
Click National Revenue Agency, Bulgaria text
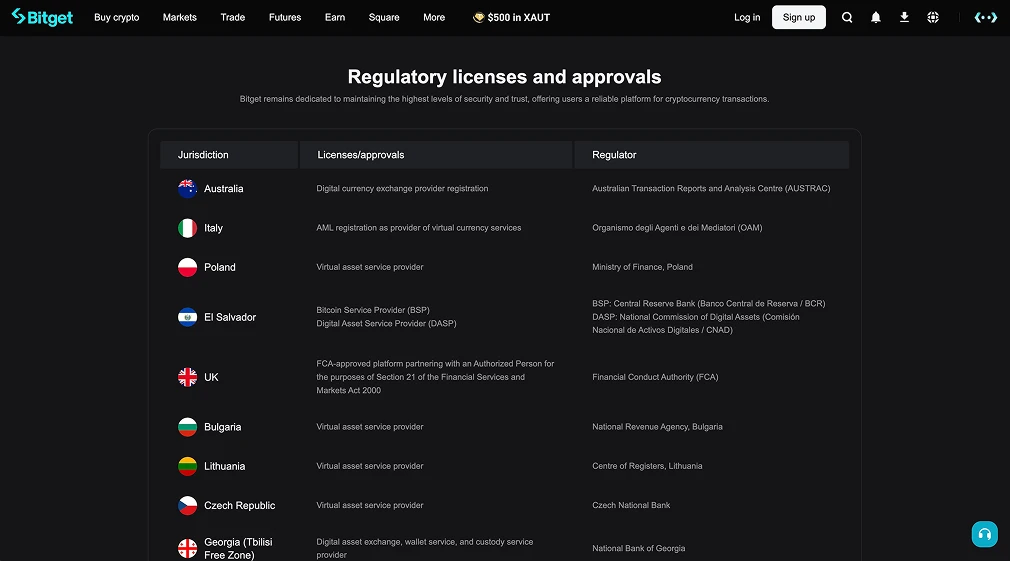(657, 427)
